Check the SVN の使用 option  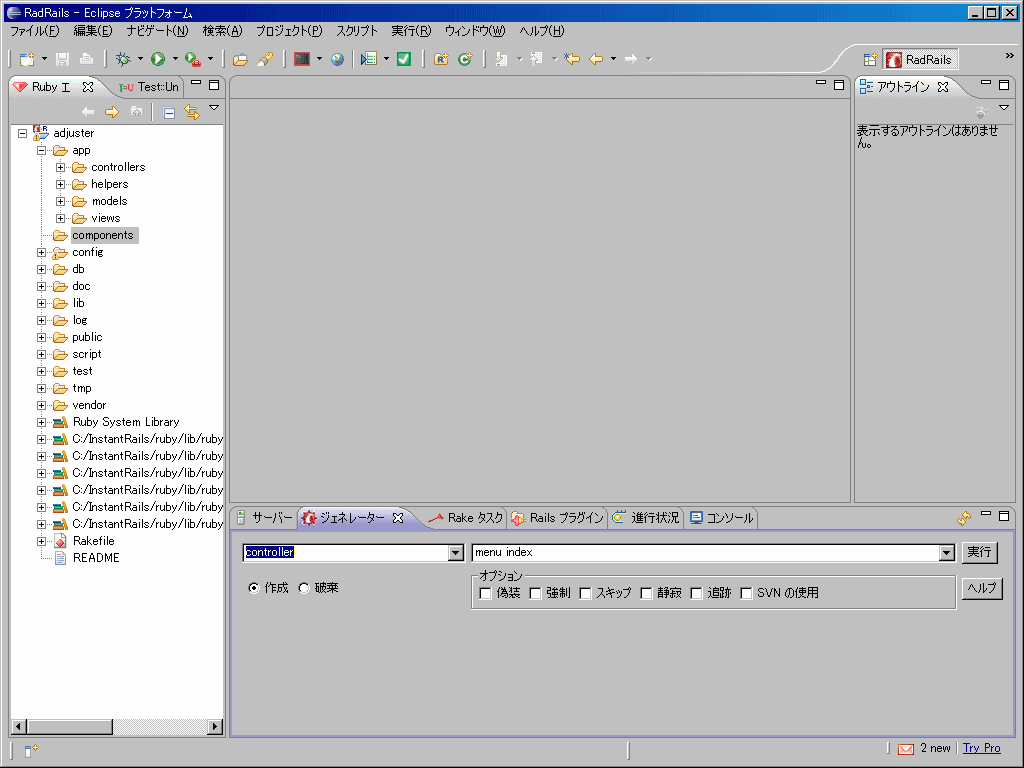pyautogui.click(x=745, y=592)
